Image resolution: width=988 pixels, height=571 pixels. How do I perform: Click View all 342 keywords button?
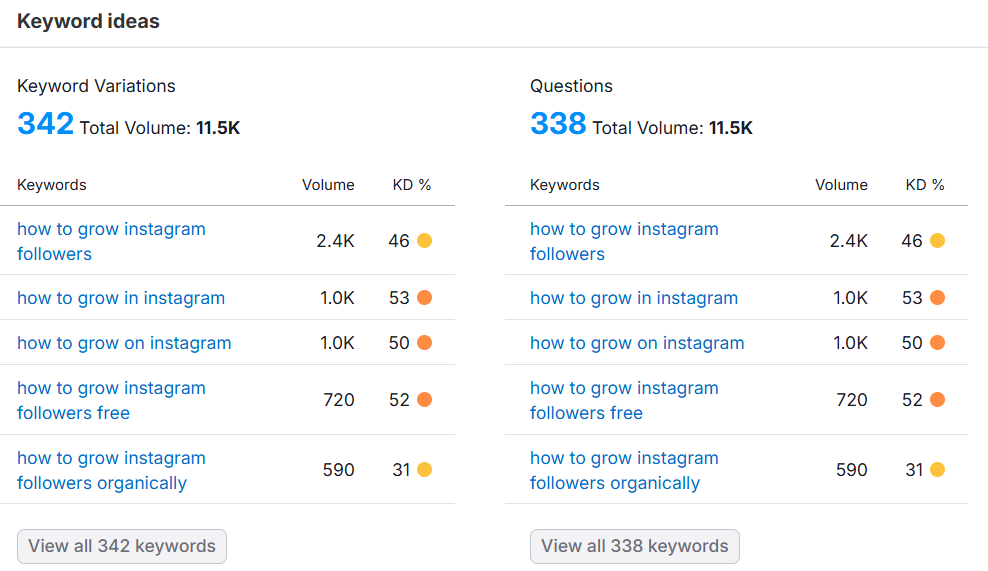click(122, 546)
